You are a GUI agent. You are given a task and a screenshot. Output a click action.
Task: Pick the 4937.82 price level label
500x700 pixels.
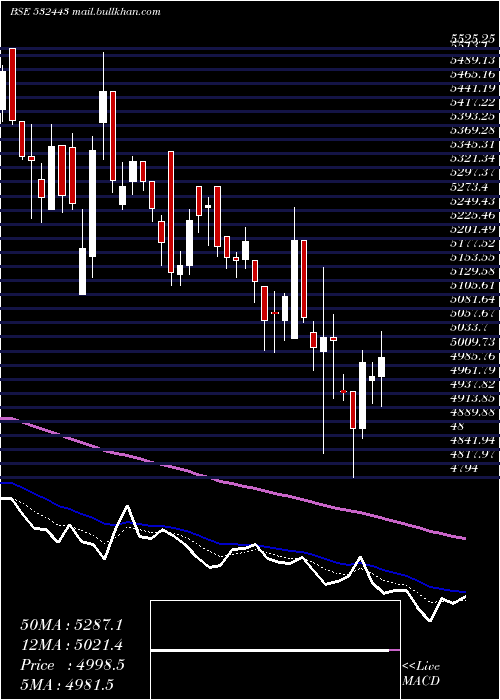point(472,383)
